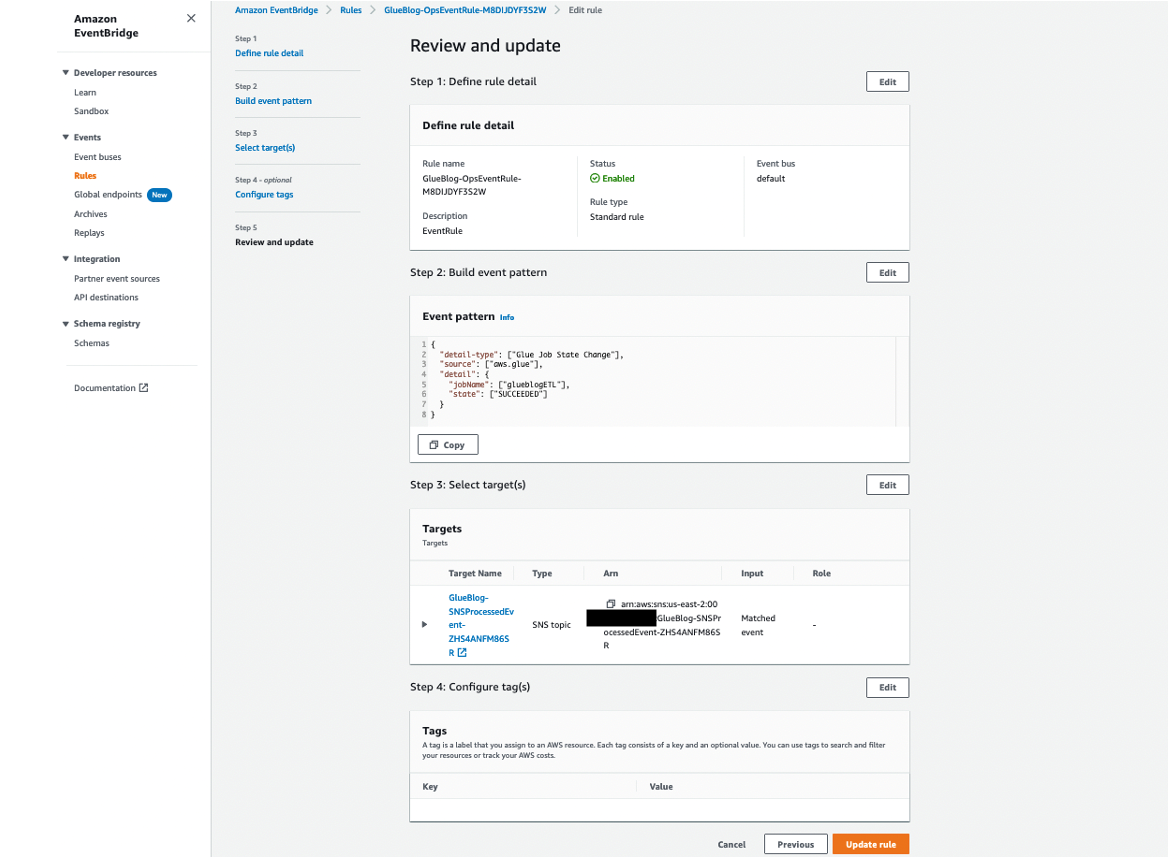Go to Step 3 Select target(s)
Viewport: 1168px width, 859px height.
[x=265, y=148]
